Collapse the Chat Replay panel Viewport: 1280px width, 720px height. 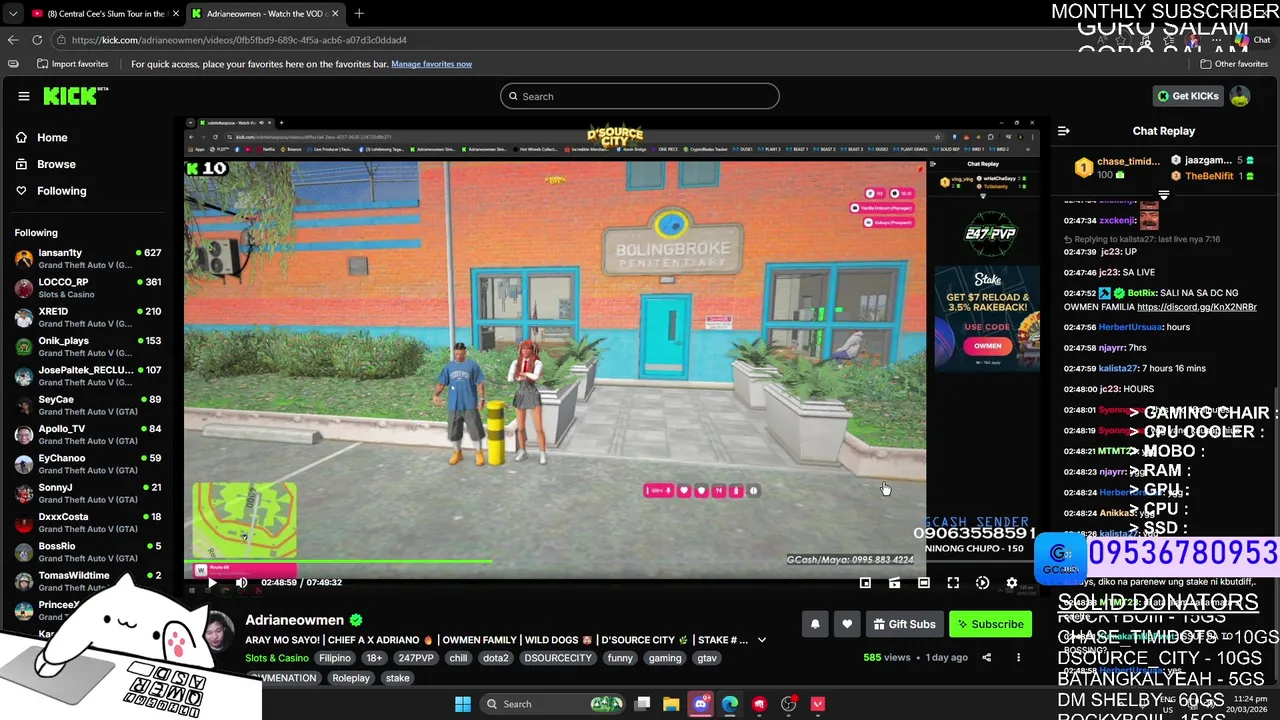1063,131
